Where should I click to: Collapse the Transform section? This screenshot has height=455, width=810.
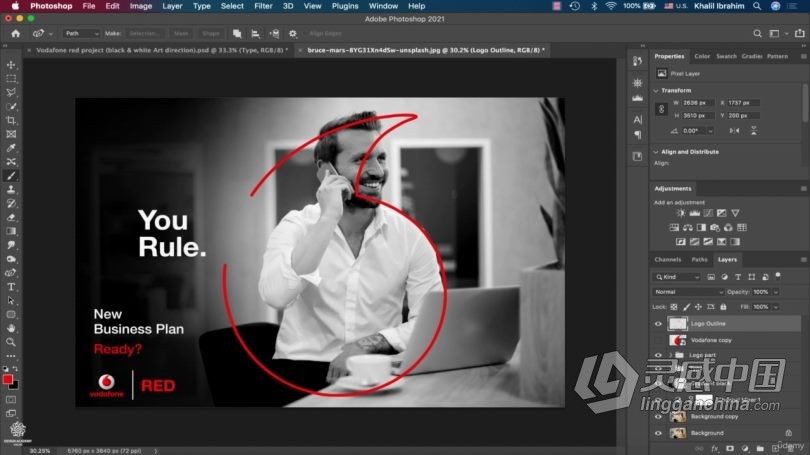pos(656,90)
